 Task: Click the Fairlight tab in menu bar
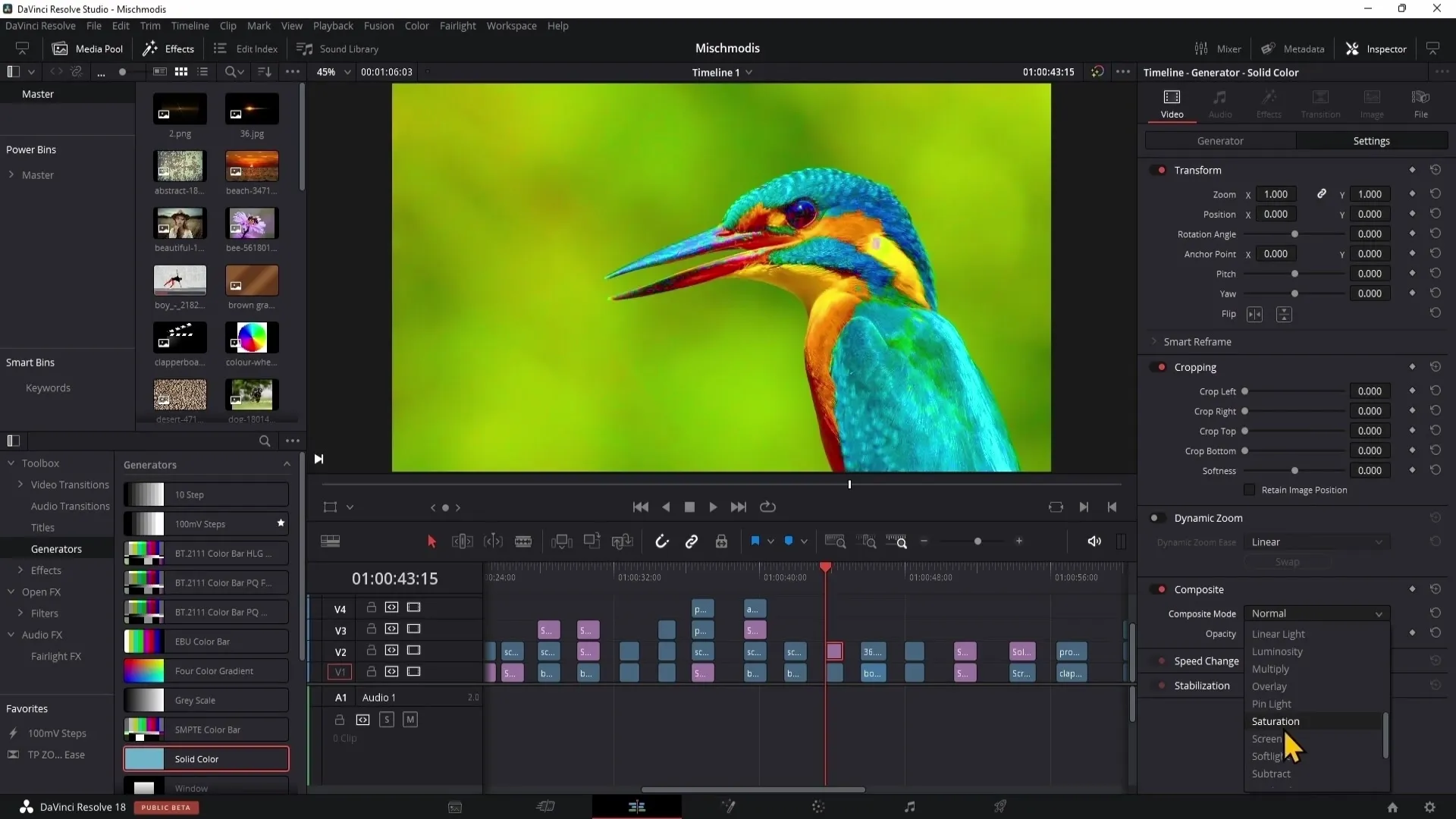(459, 26)
